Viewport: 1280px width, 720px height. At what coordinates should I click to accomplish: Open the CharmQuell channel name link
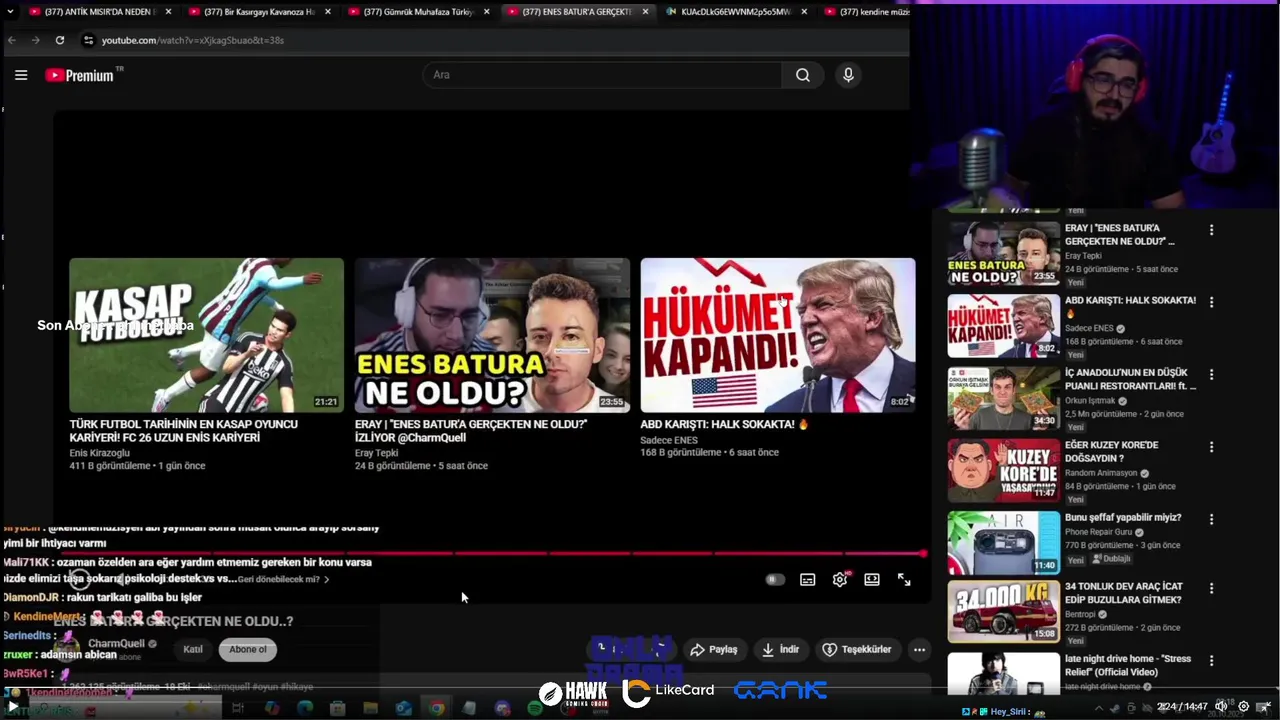117,643
